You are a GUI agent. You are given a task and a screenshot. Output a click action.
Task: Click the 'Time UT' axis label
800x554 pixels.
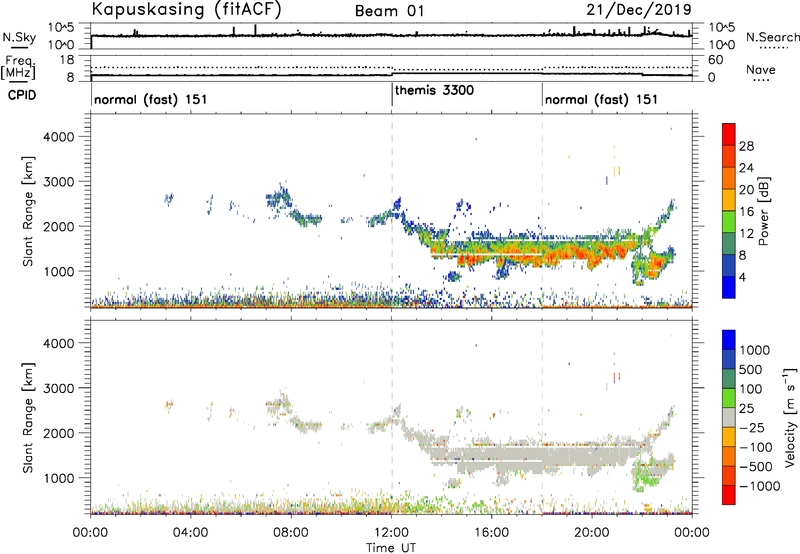pyautogui.click(x=391, y=547)
